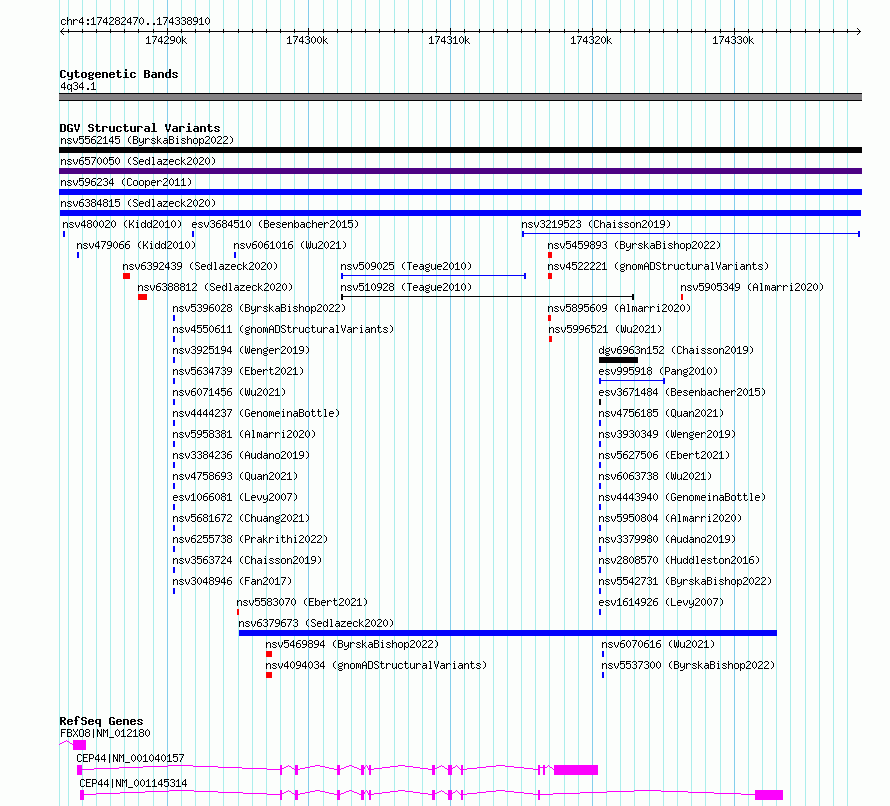Screen dimensions: 890x806
Task: Click the nsv5562145 (ByrskaBishop2022) black variant bar
Action: pos(460,150)
